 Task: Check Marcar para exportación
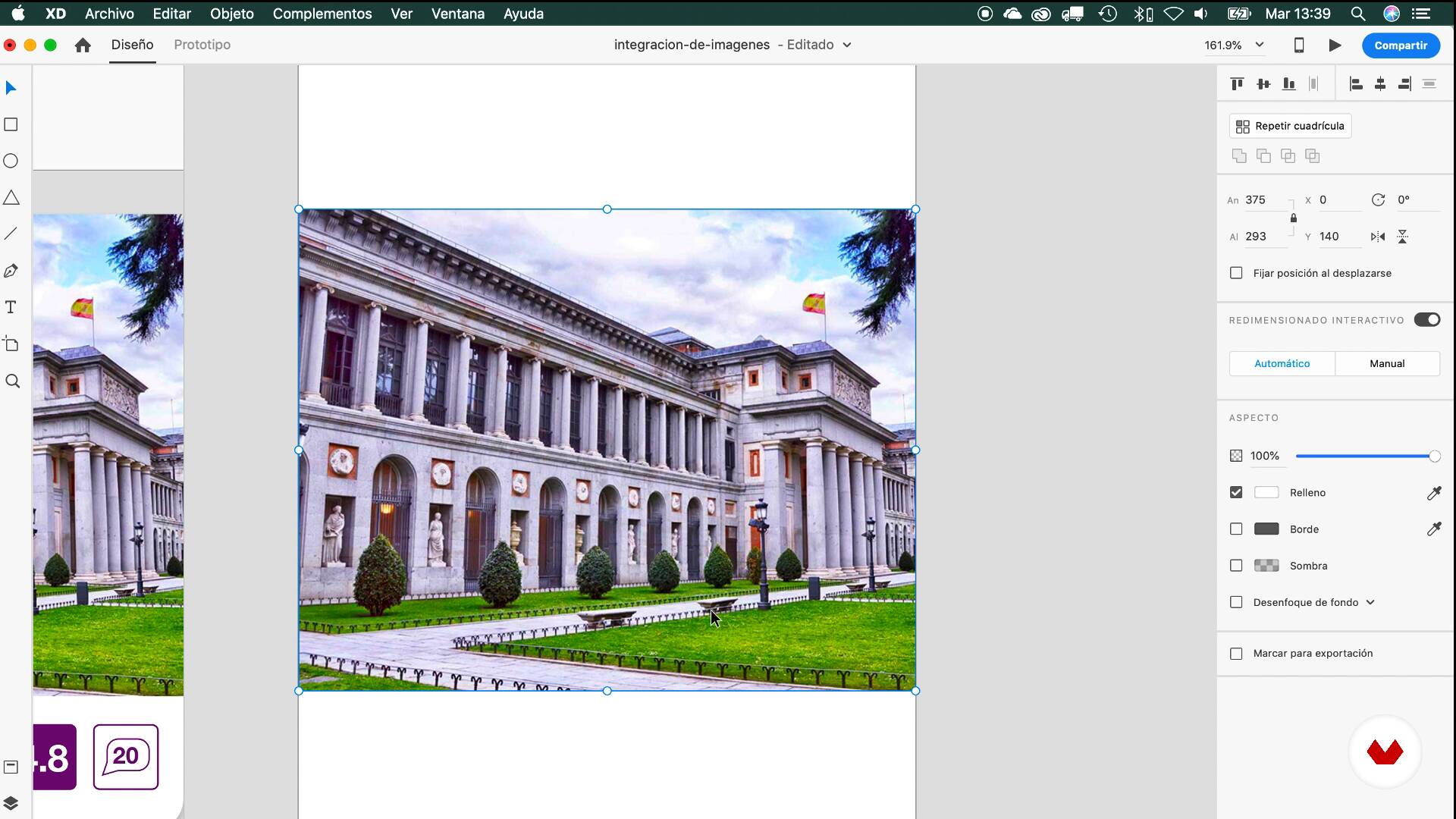click(x=1236, y=654)
